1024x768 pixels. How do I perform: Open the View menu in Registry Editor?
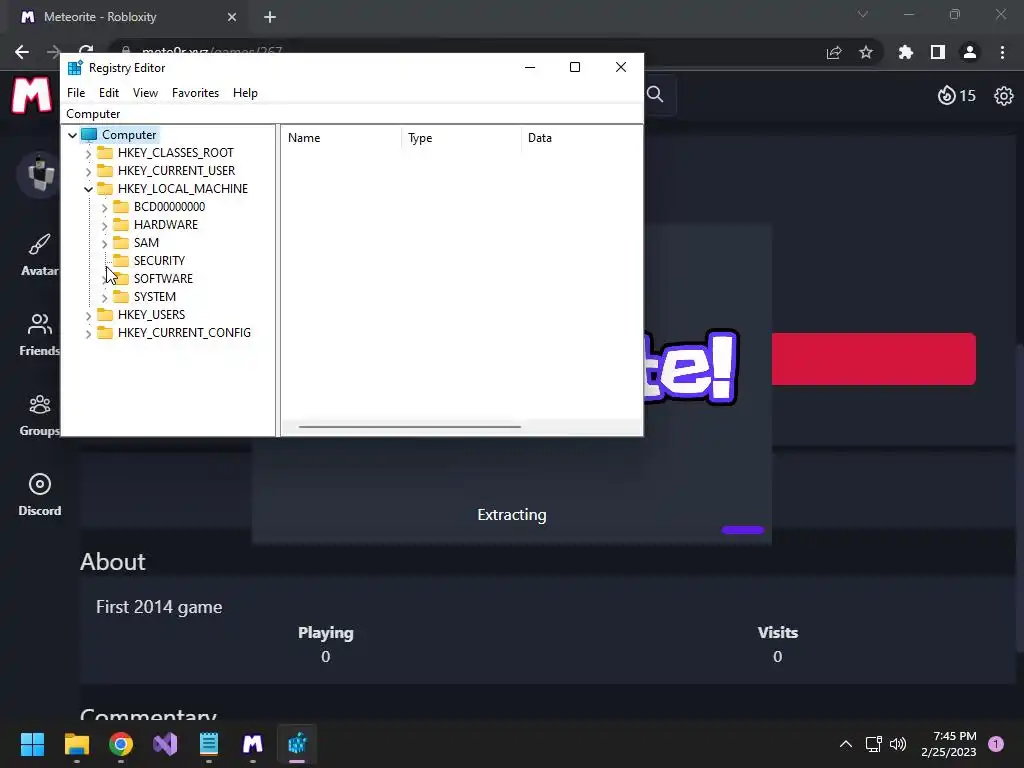coord(145,93)
